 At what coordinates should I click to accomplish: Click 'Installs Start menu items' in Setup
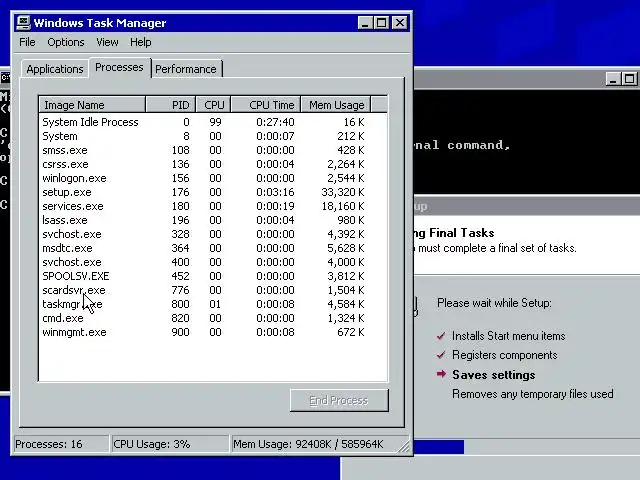click(x=509, y=336)
